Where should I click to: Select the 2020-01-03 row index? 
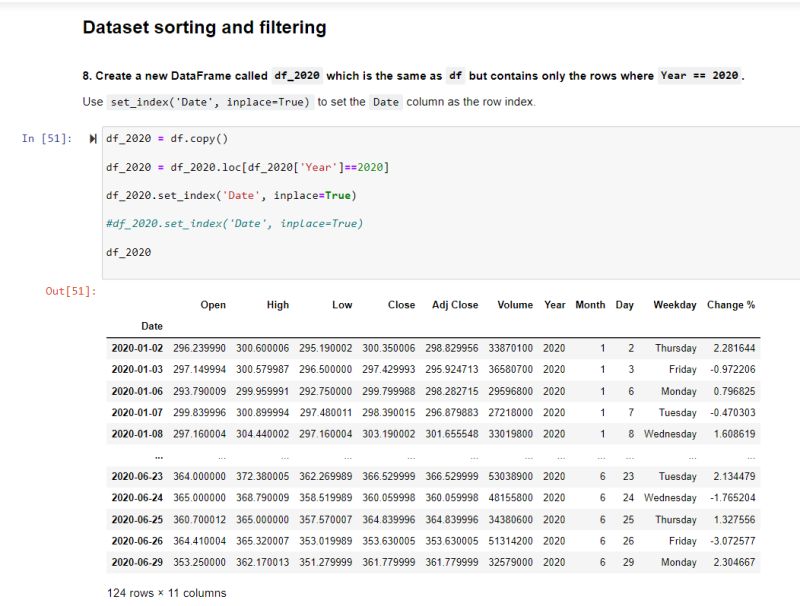coord(137,369)
